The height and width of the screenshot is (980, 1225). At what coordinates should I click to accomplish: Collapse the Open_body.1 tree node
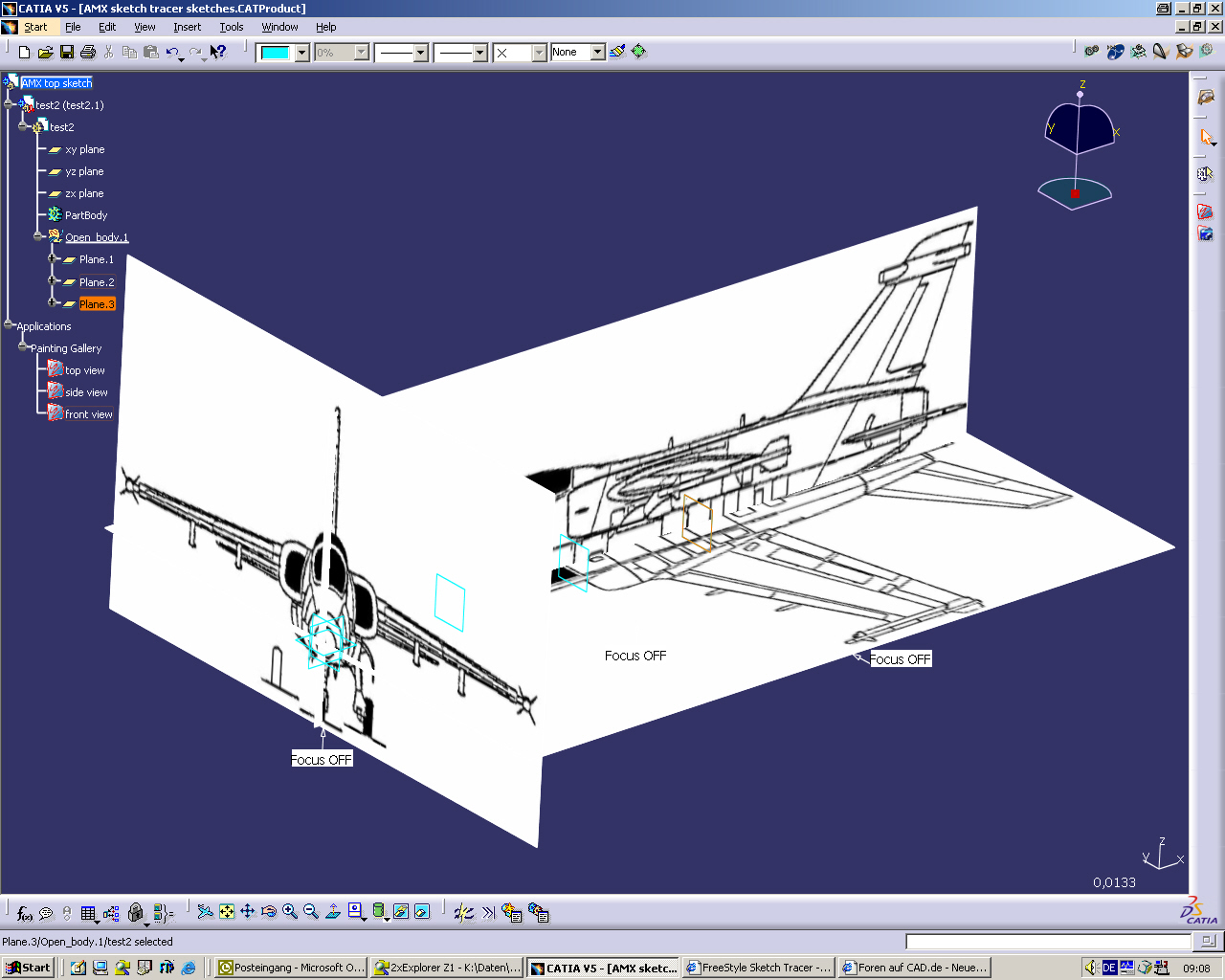coord(38,236)
